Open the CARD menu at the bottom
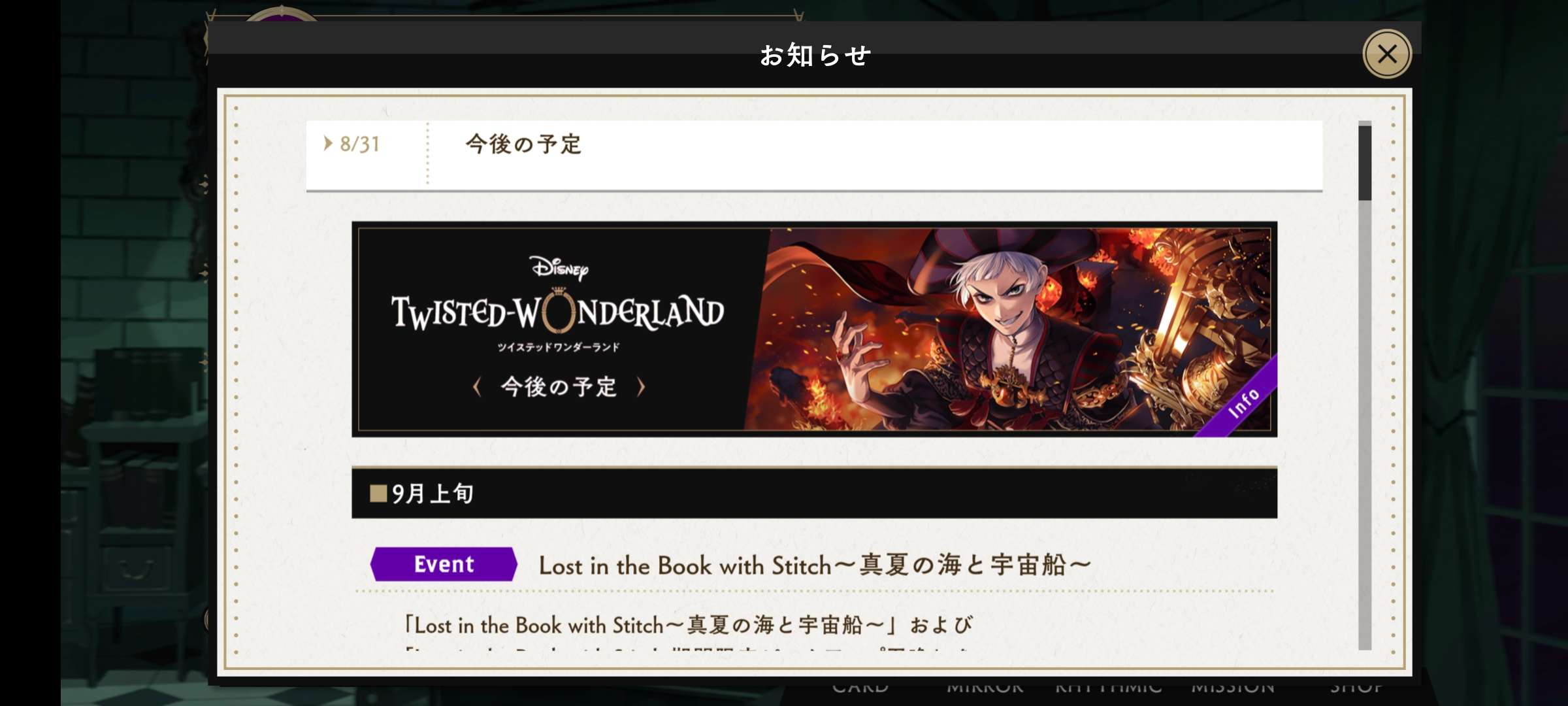 (x=860, y=688)
